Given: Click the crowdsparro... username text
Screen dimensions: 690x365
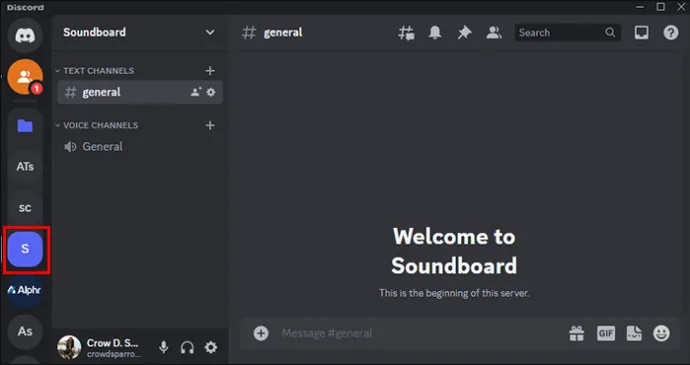Looking at the screenshot, I should [x=114, y=354].
